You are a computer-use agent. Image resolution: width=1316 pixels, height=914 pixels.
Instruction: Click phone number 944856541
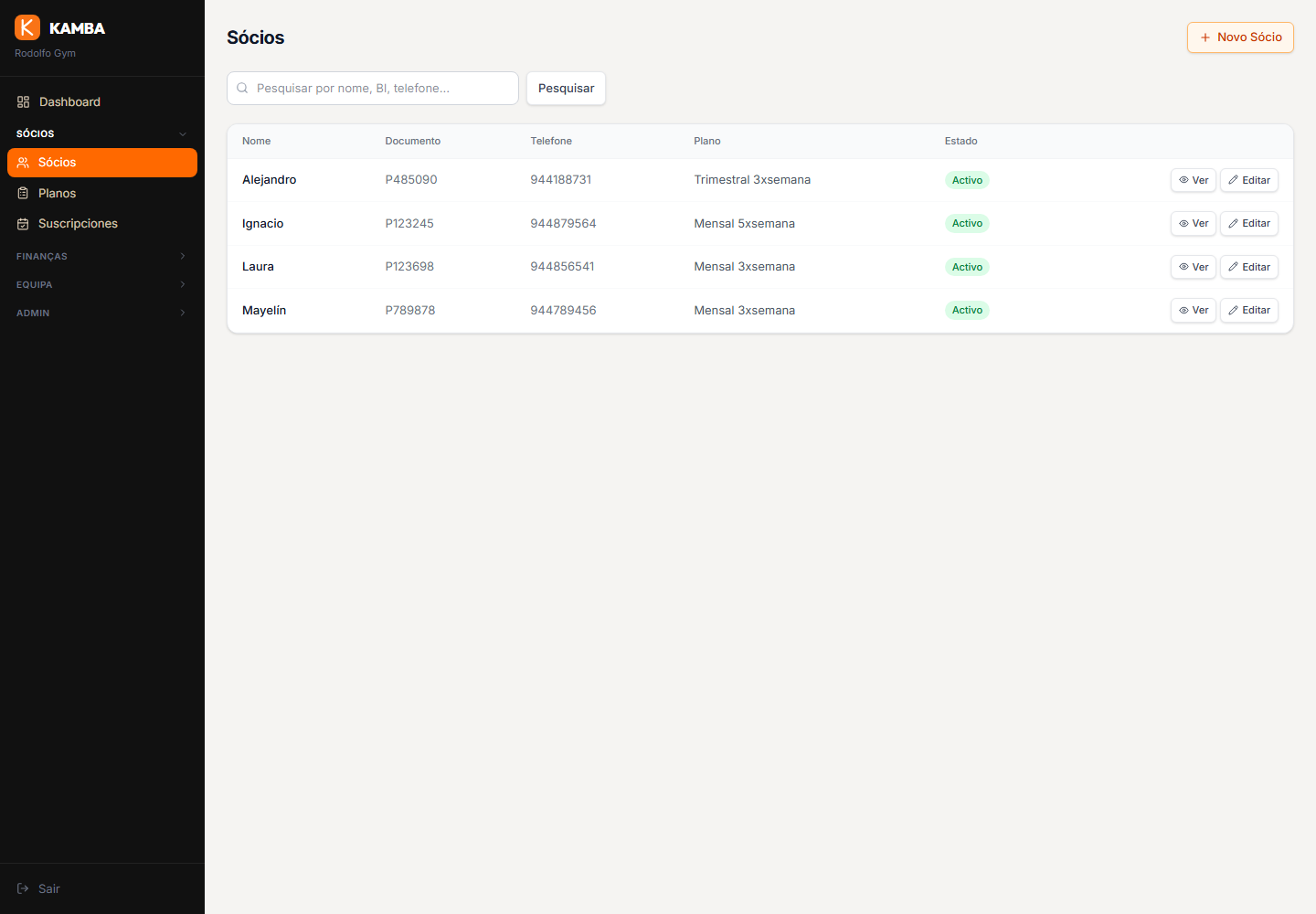[x=562, y=267]
